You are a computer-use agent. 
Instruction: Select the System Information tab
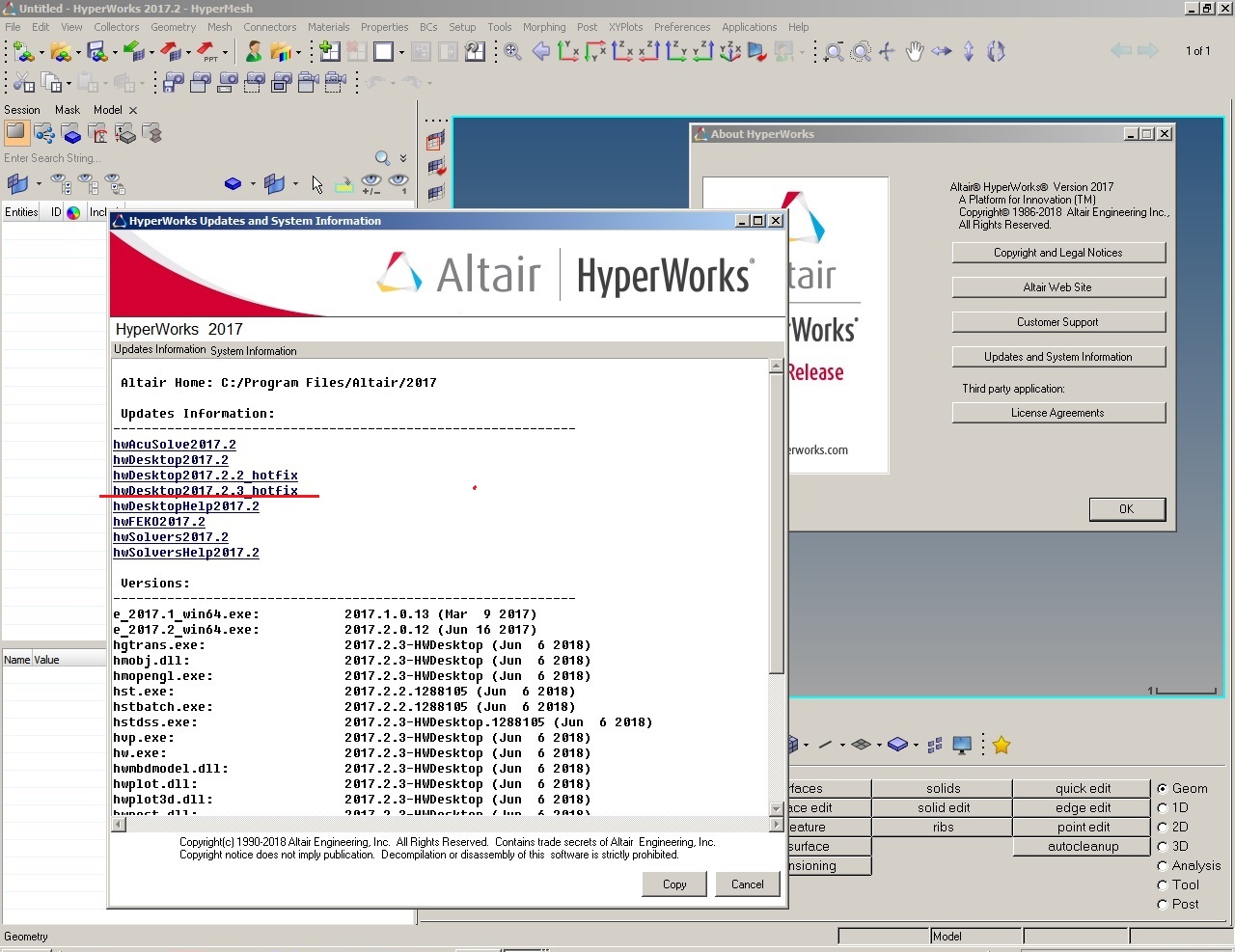(x=254, y=351)
